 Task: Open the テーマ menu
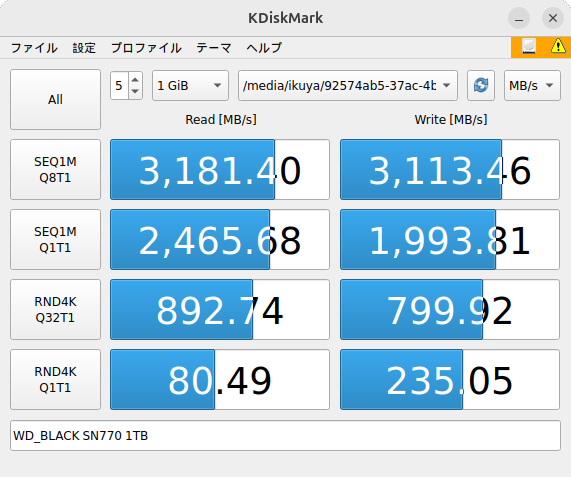tap(214, 48)
